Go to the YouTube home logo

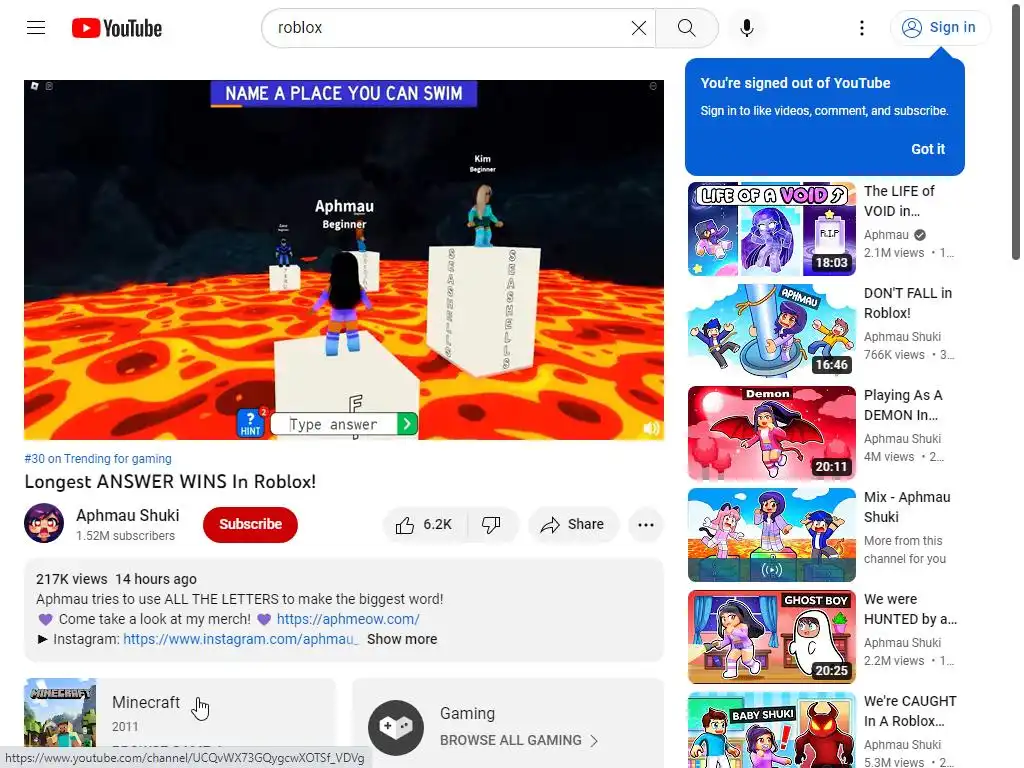pyautogui.click(x=117, y=28)
